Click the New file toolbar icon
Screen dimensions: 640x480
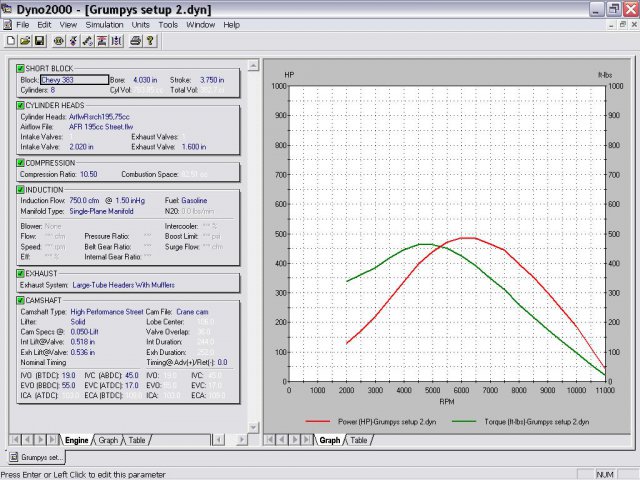click(11, 41)
